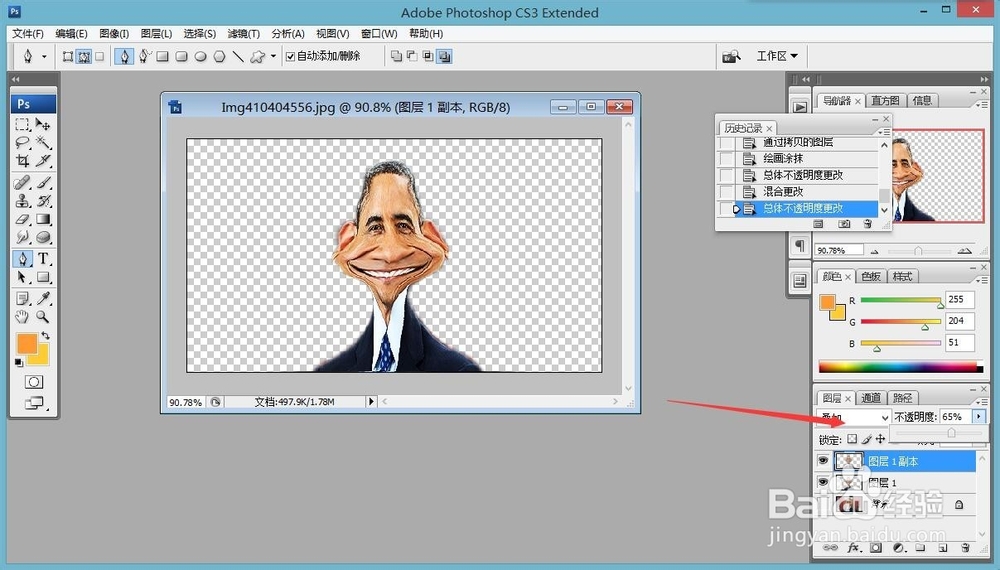Open Navigator panel options menu

point(982,104)
